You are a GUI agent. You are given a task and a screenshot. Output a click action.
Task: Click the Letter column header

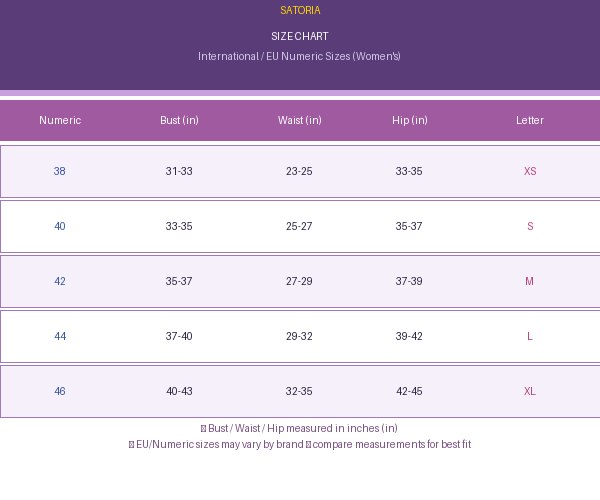tap(530, 120)
